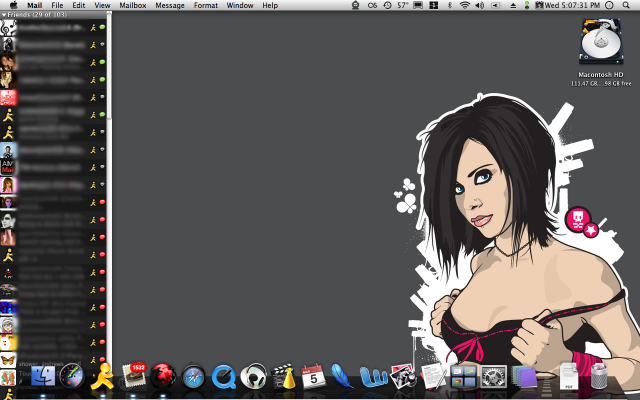Image resolution: width=640 pixels, height=400 pixels.
Task: Open the blue feather app in the Dock
Action: coord(342,376)
